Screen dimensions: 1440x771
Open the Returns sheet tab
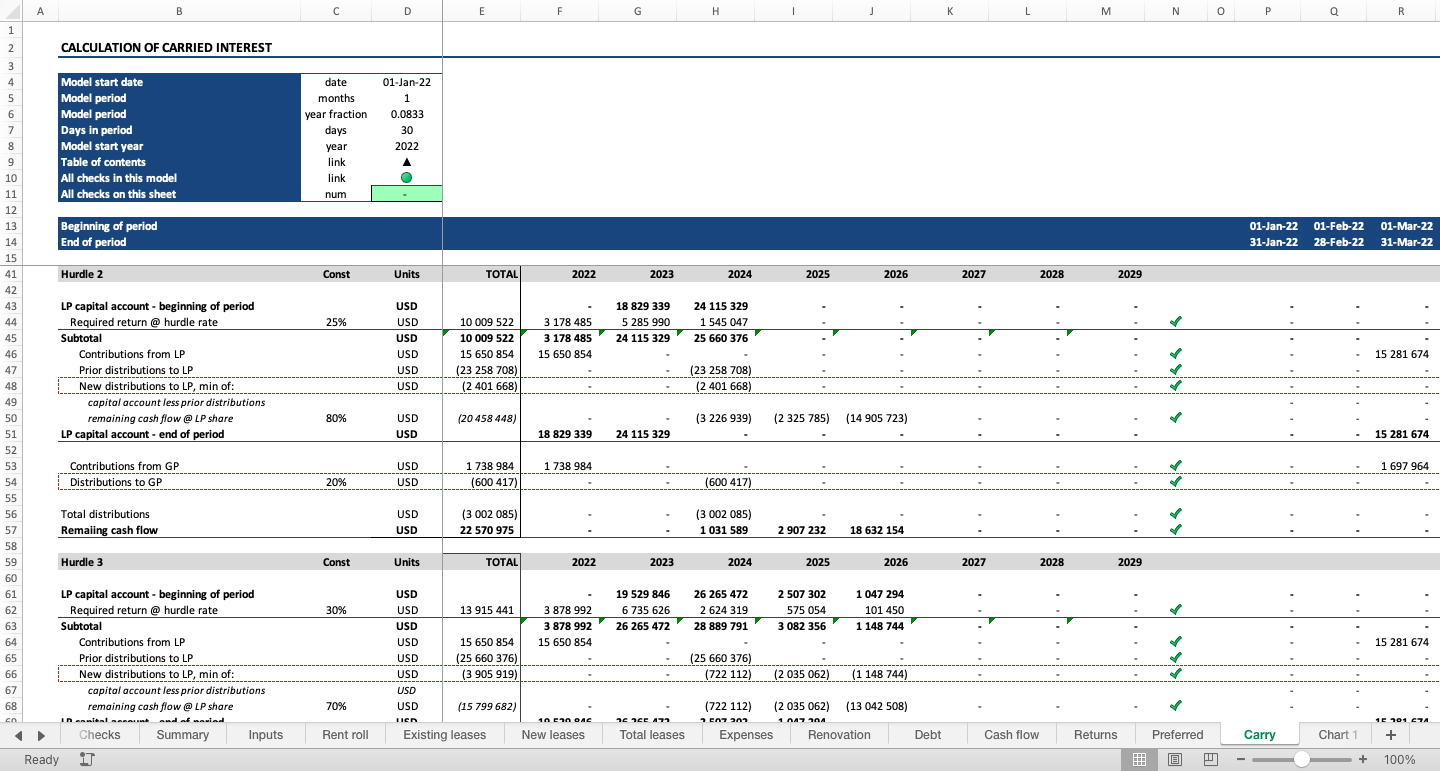(1095, 734)
